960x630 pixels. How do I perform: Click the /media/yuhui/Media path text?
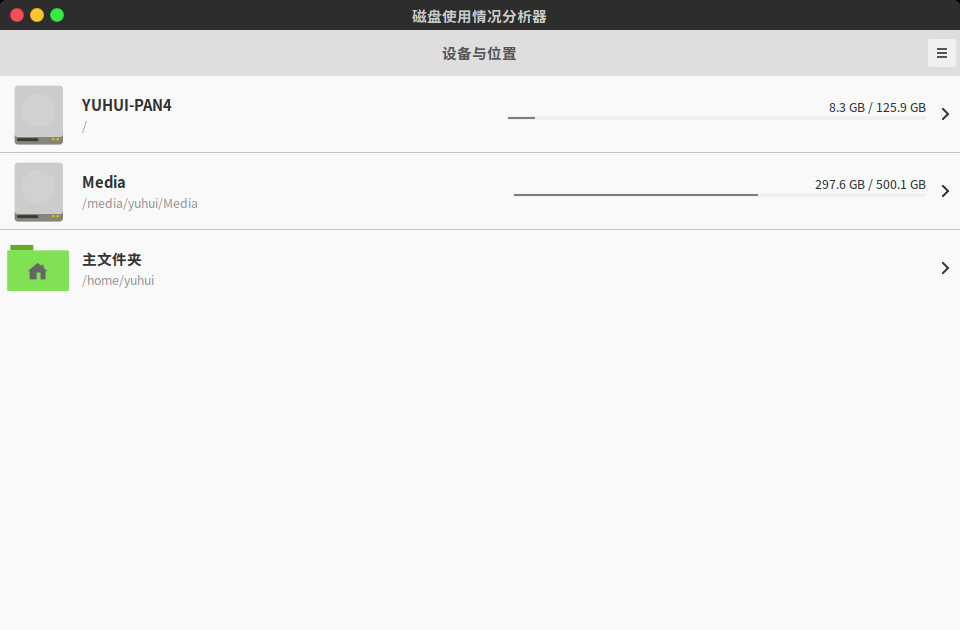coord(140,203)
